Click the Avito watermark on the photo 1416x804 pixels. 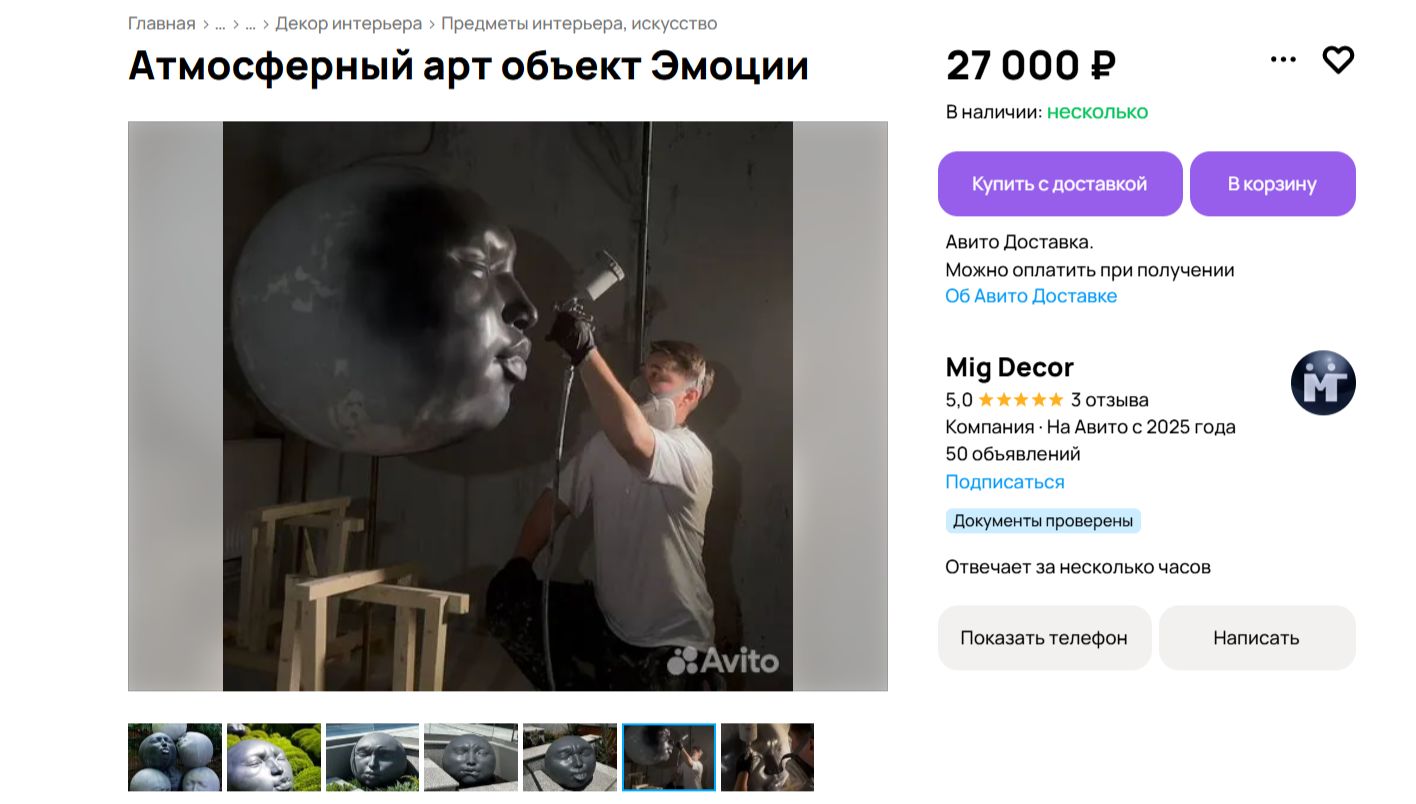point(723,660)
